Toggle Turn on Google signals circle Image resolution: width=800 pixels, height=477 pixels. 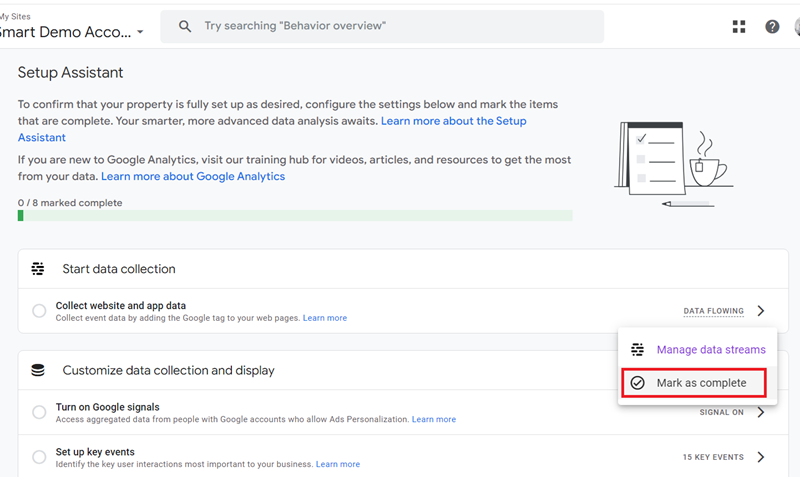[39, 412]
